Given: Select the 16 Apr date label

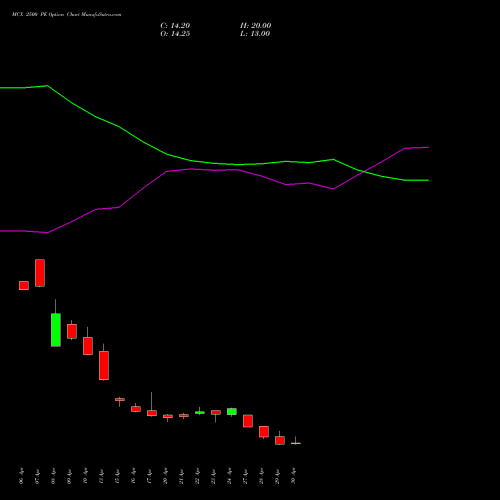Looking at the screenshot, I should tap(133, 476).
